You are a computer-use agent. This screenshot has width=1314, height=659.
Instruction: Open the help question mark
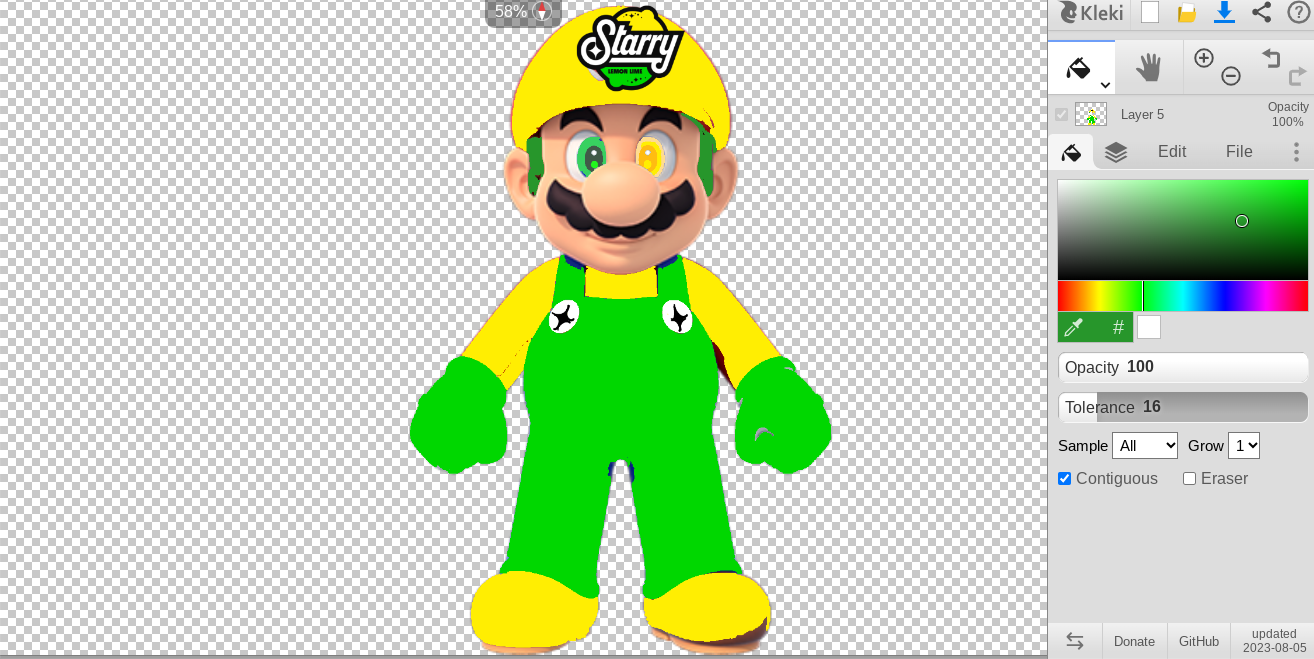coord(1298,12)
